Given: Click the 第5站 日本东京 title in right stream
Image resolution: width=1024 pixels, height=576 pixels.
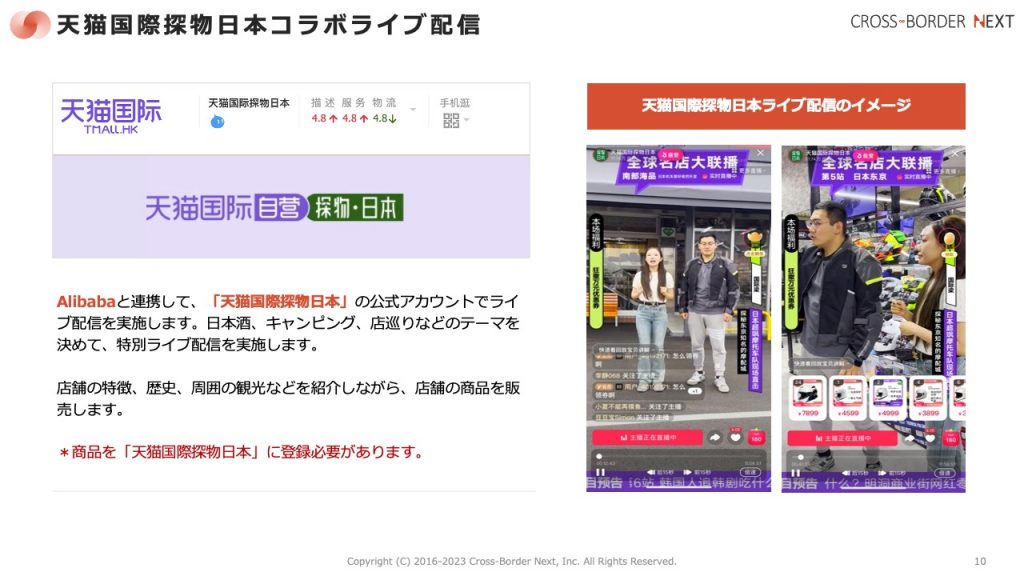Looking at the screenshot, I should coord(854,176).
